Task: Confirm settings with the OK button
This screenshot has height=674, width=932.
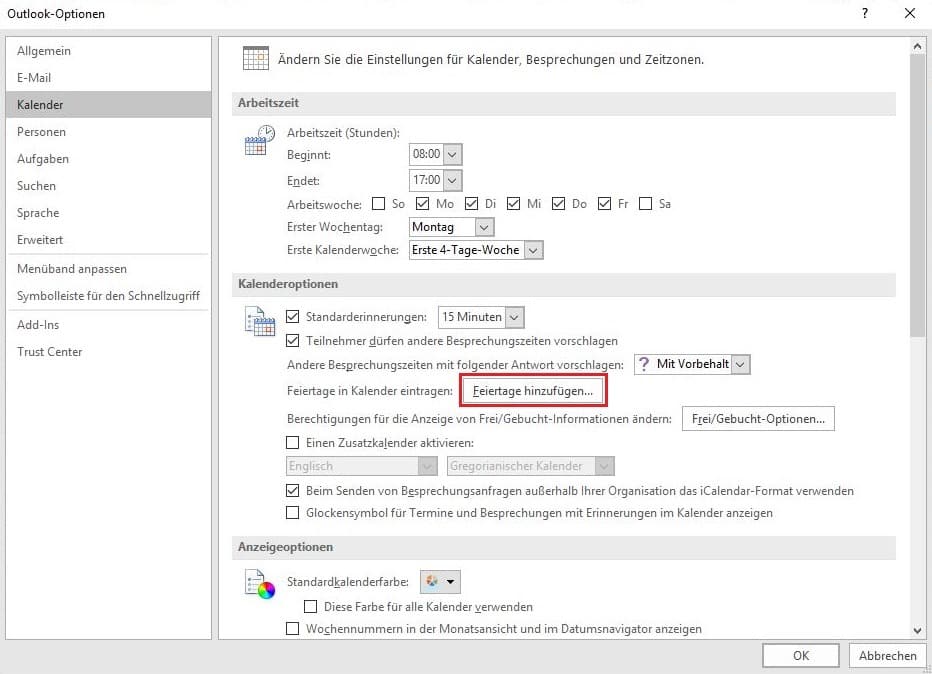Action: 801,656
